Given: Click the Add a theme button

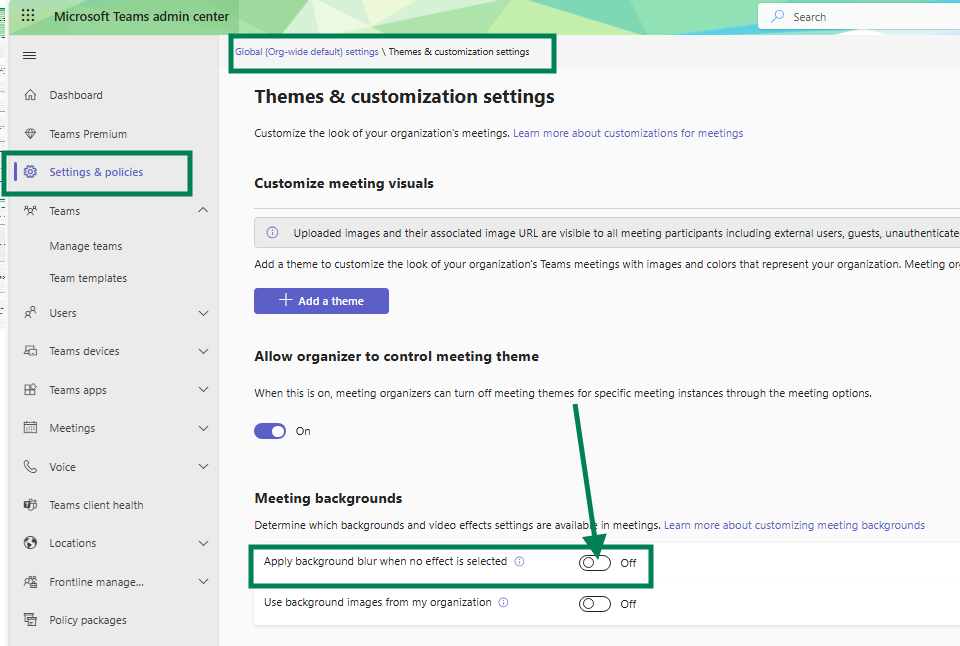Looking at the screenshot, I should click(321, 301).
